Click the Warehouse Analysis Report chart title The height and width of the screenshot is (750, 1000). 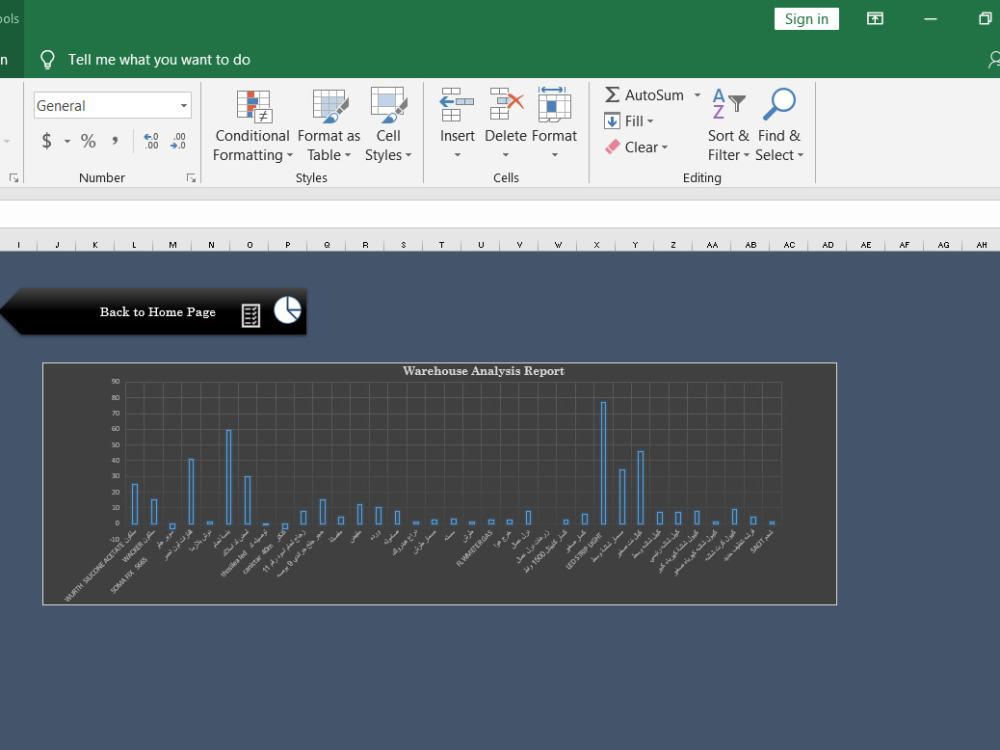[x=483, y=371]
